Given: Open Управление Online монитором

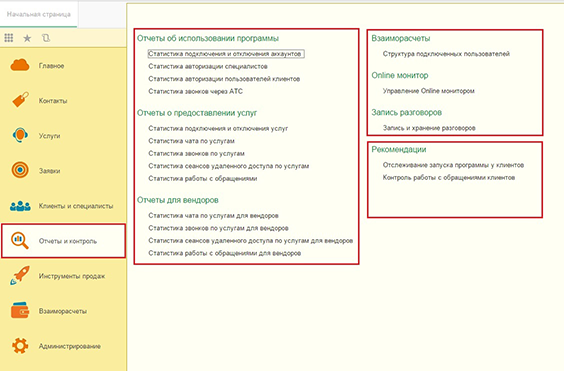Looking at the screenshot, I should (x=428, y=91).
